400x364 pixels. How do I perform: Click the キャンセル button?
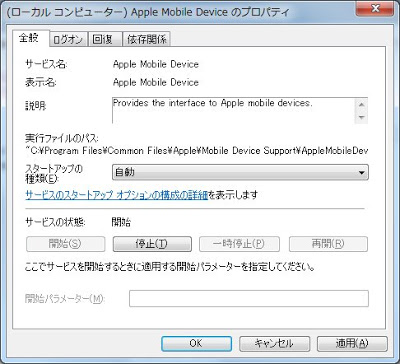[x=274, y=343]
